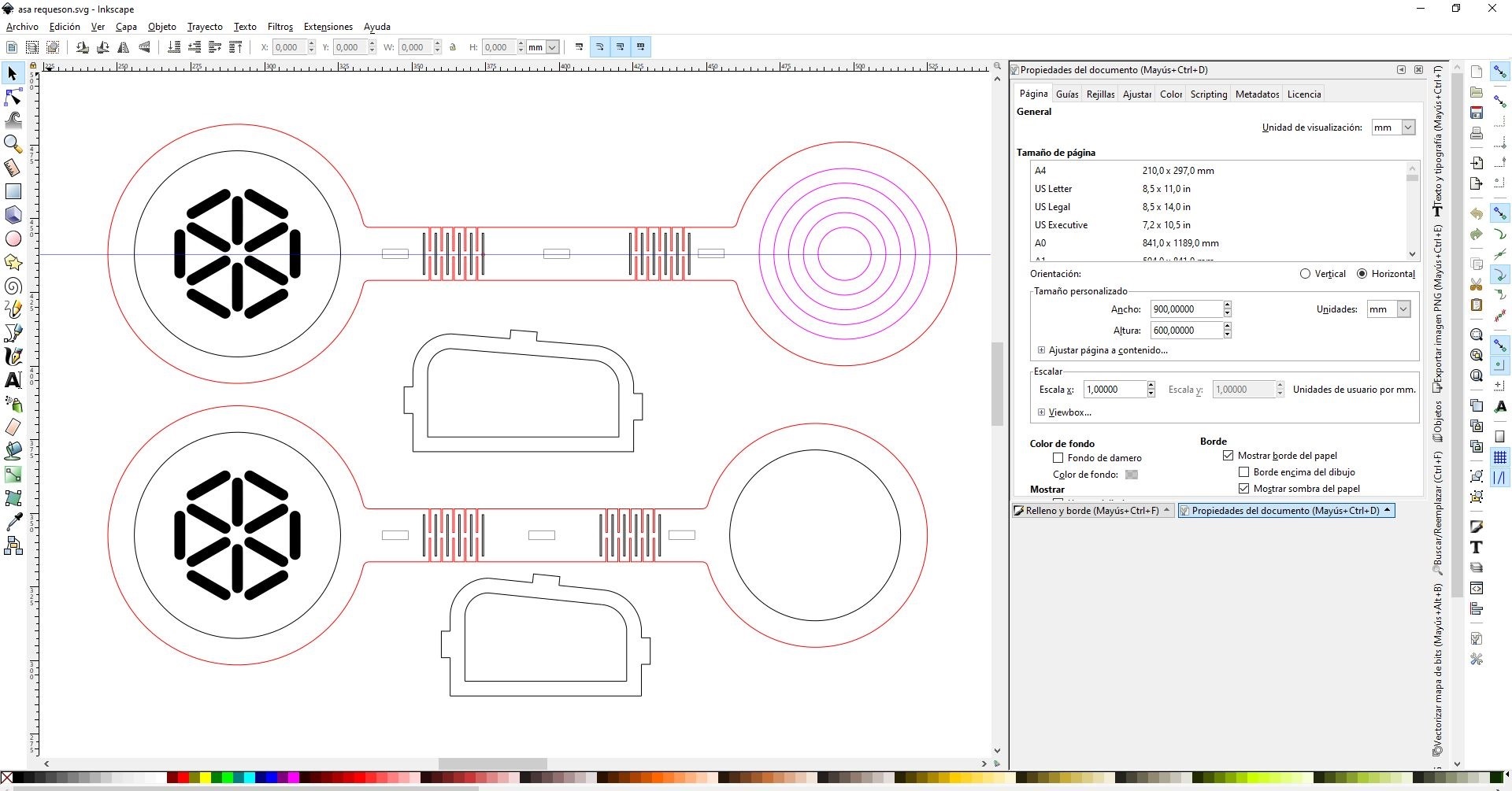Open the Archivo menu
1512x791 pixels.
click(22, 27)
